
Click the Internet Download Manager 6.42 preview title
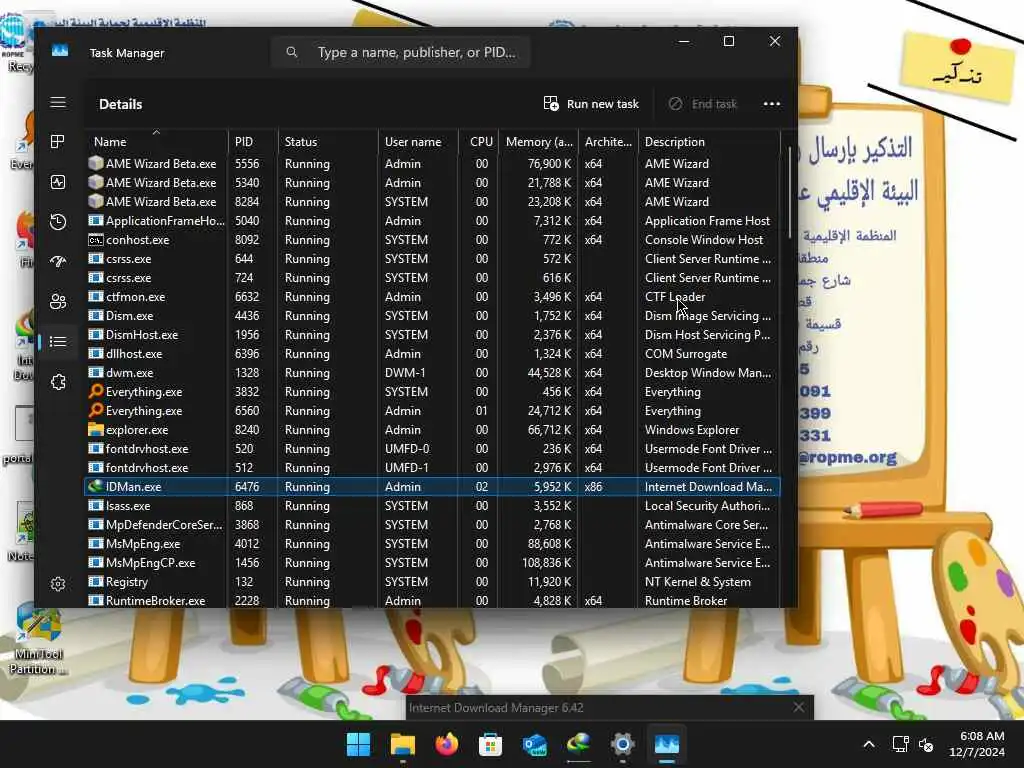pyautogui.click(x=496, y=707)
